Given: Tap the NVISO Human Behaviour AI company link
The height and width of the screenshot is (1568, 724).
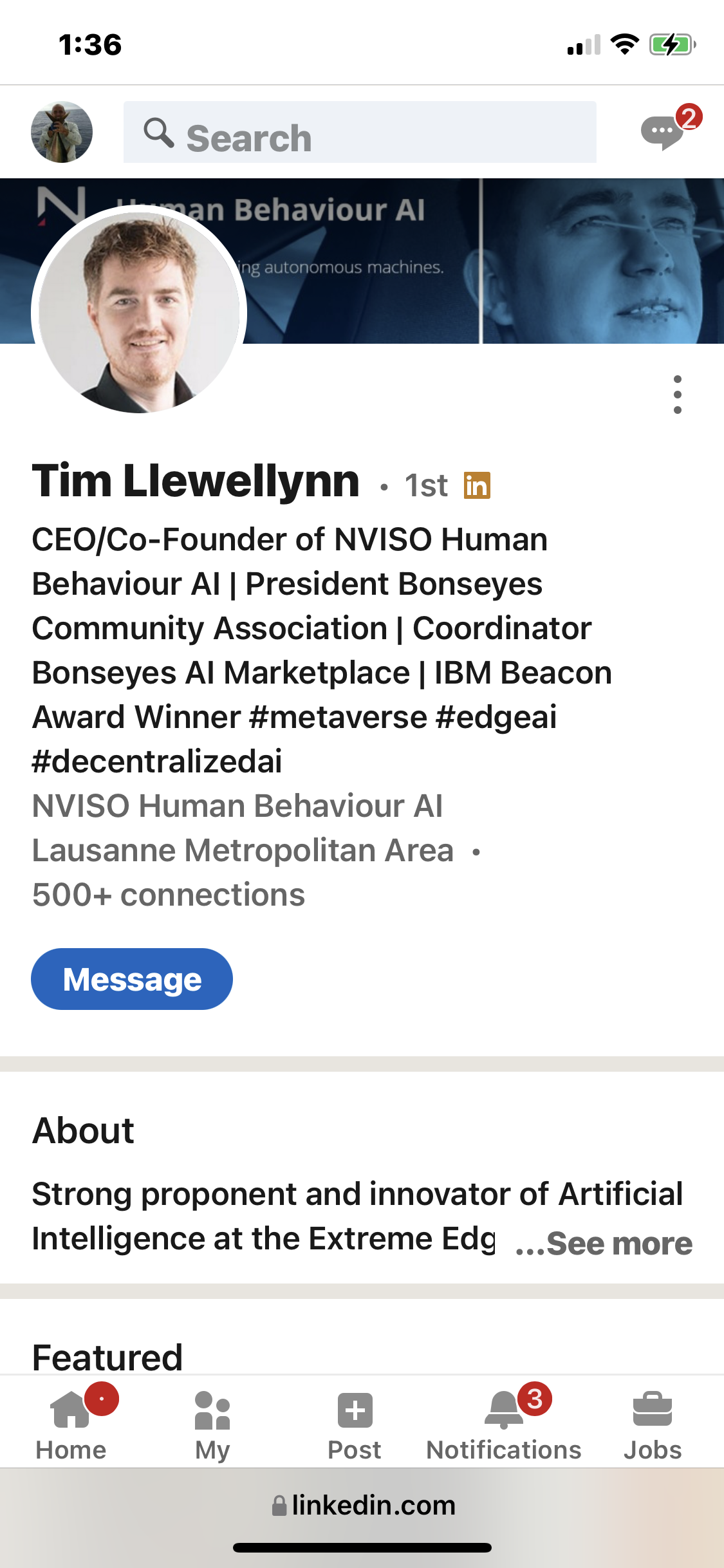Looking at the screenshot, I should coord(237,806).
